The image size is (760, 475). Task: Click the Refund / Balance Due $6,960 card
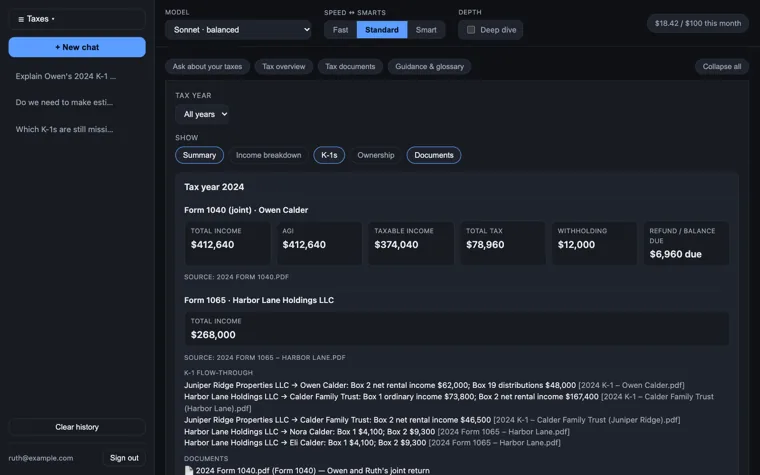[686, 243]
